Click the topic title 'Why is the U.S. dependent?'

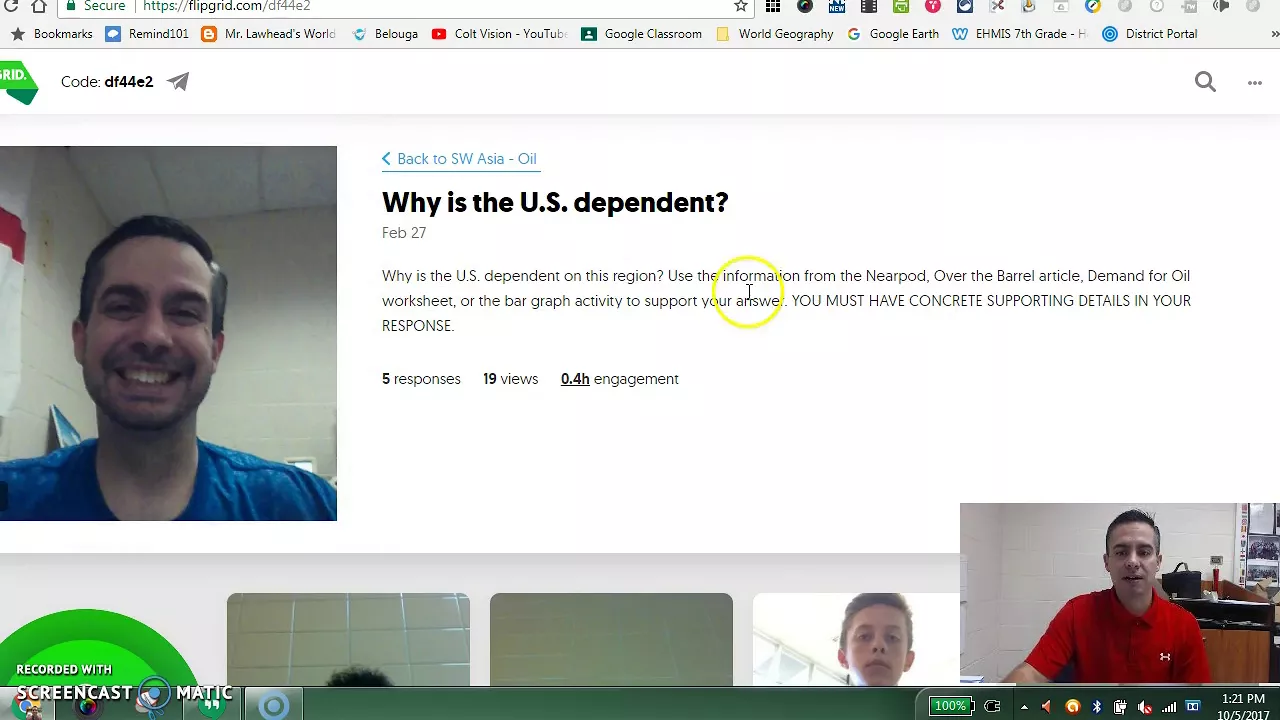click(x=555, y=203)
